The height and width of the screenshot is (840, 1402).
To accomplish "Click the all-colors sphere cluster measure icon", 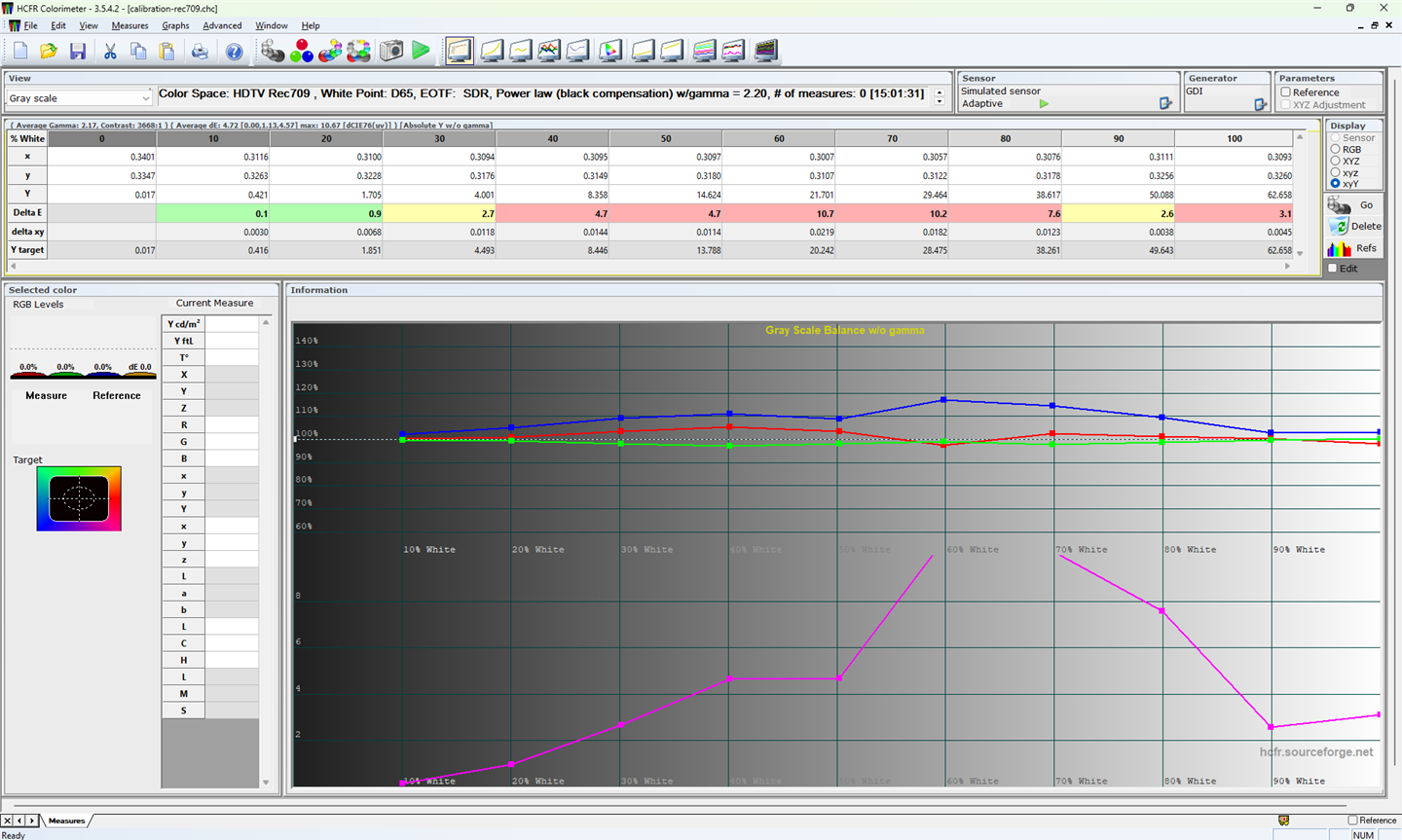I will point(358,51).
